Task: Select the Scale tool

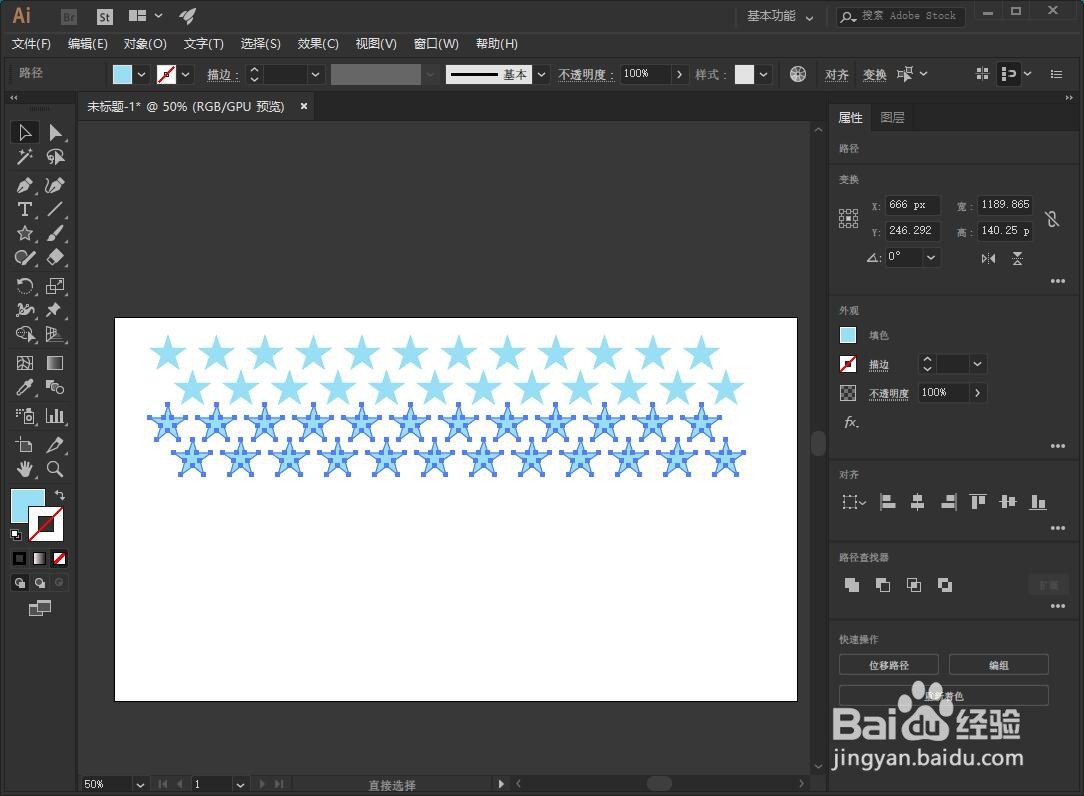Action: pos(55,286)
